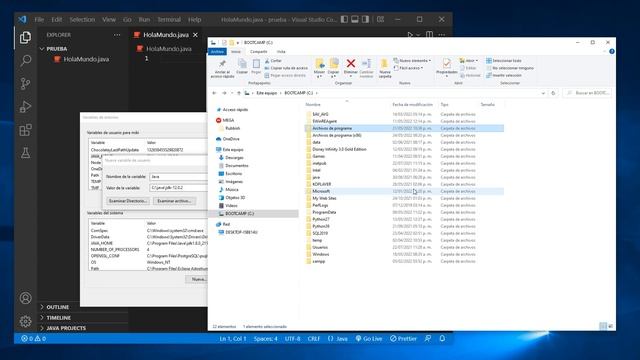Select Descargas in the navigation pane
This screenshot has height=360, width=640.
point(234,158)
